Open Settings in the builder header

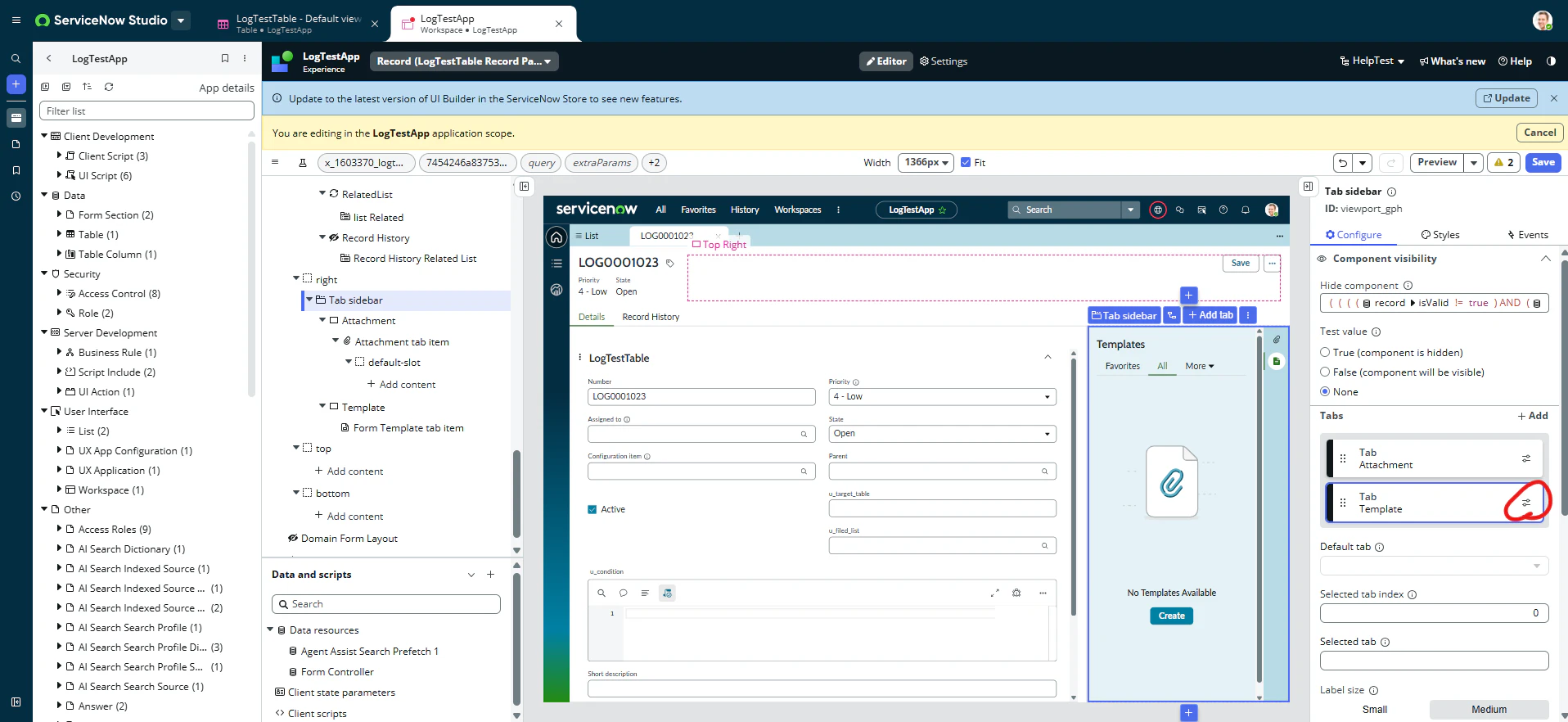tap(944, 61)
